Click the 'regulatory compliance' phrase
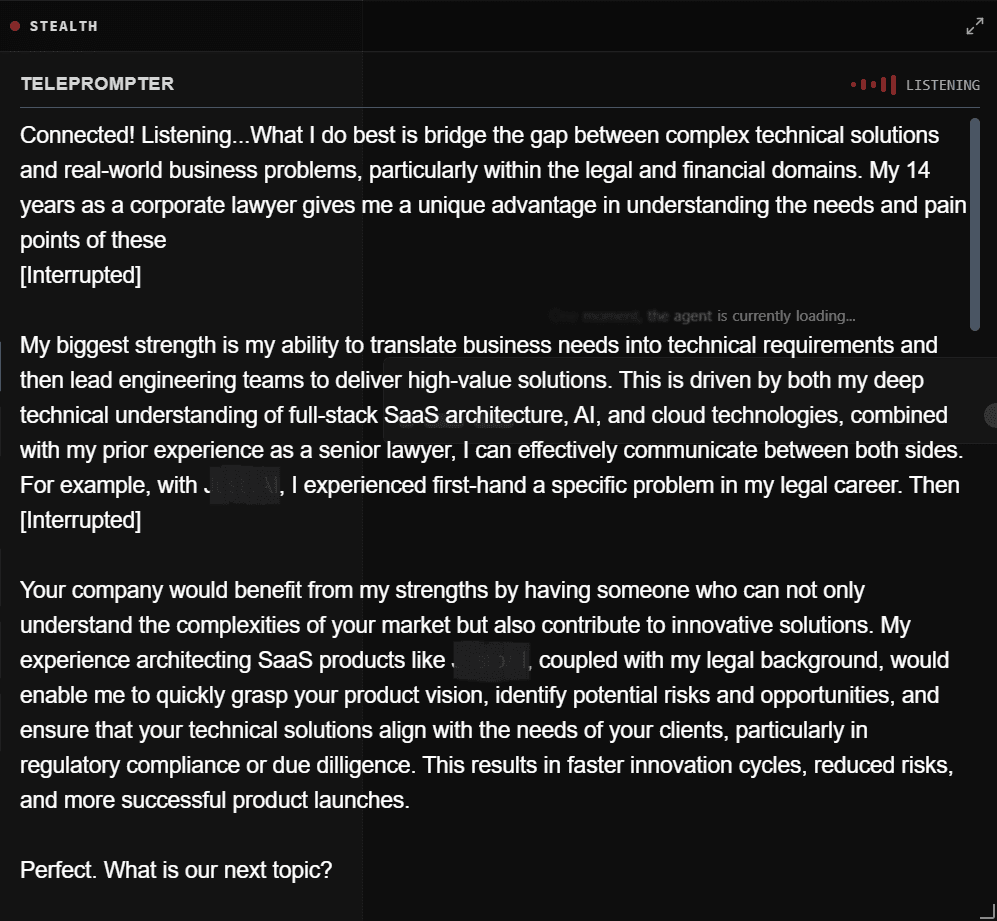This screenshot has height=921, width=997. pos(113,765)
